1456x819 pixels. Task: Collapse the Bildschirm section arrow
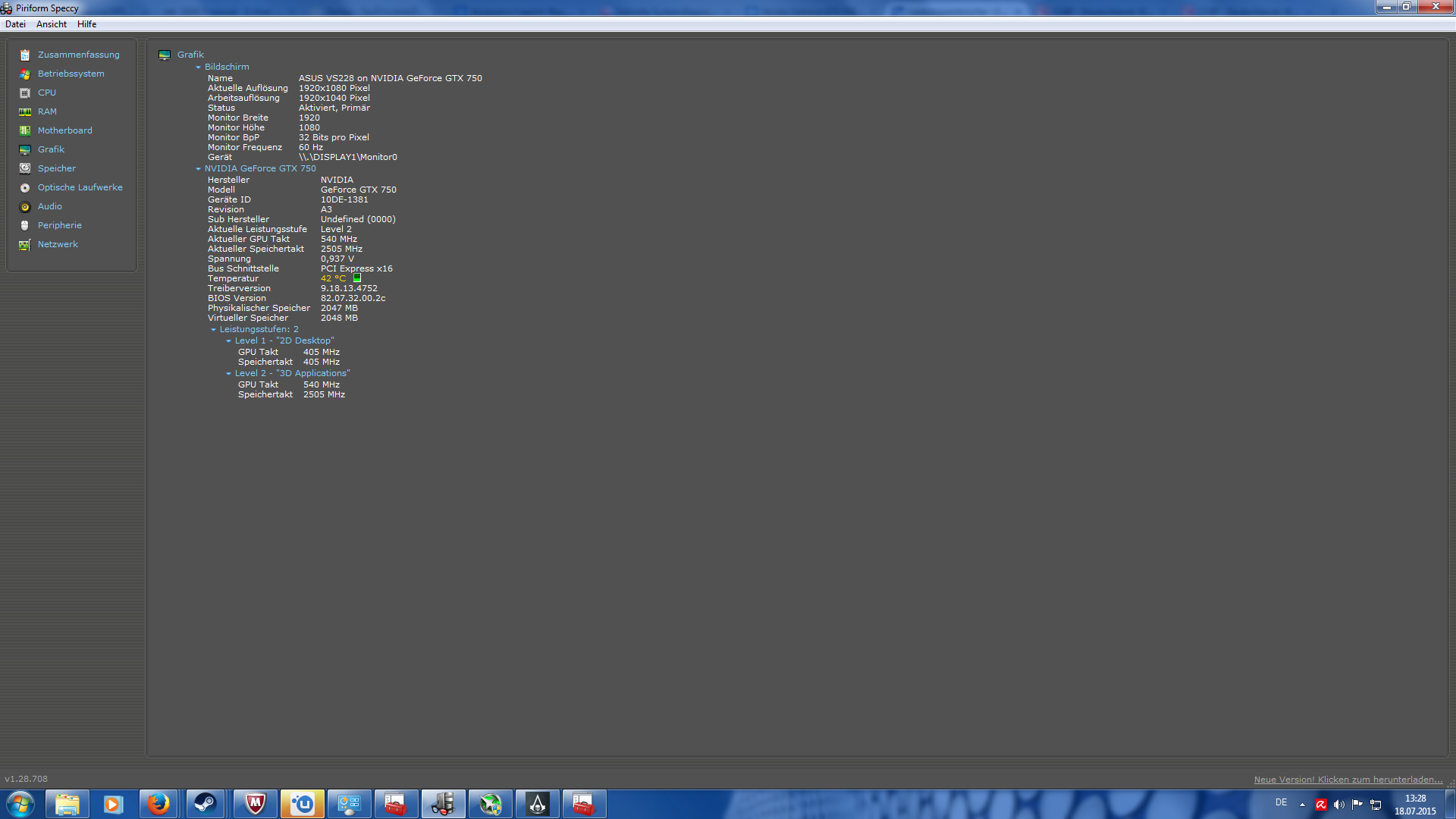(x=199, y=67)
